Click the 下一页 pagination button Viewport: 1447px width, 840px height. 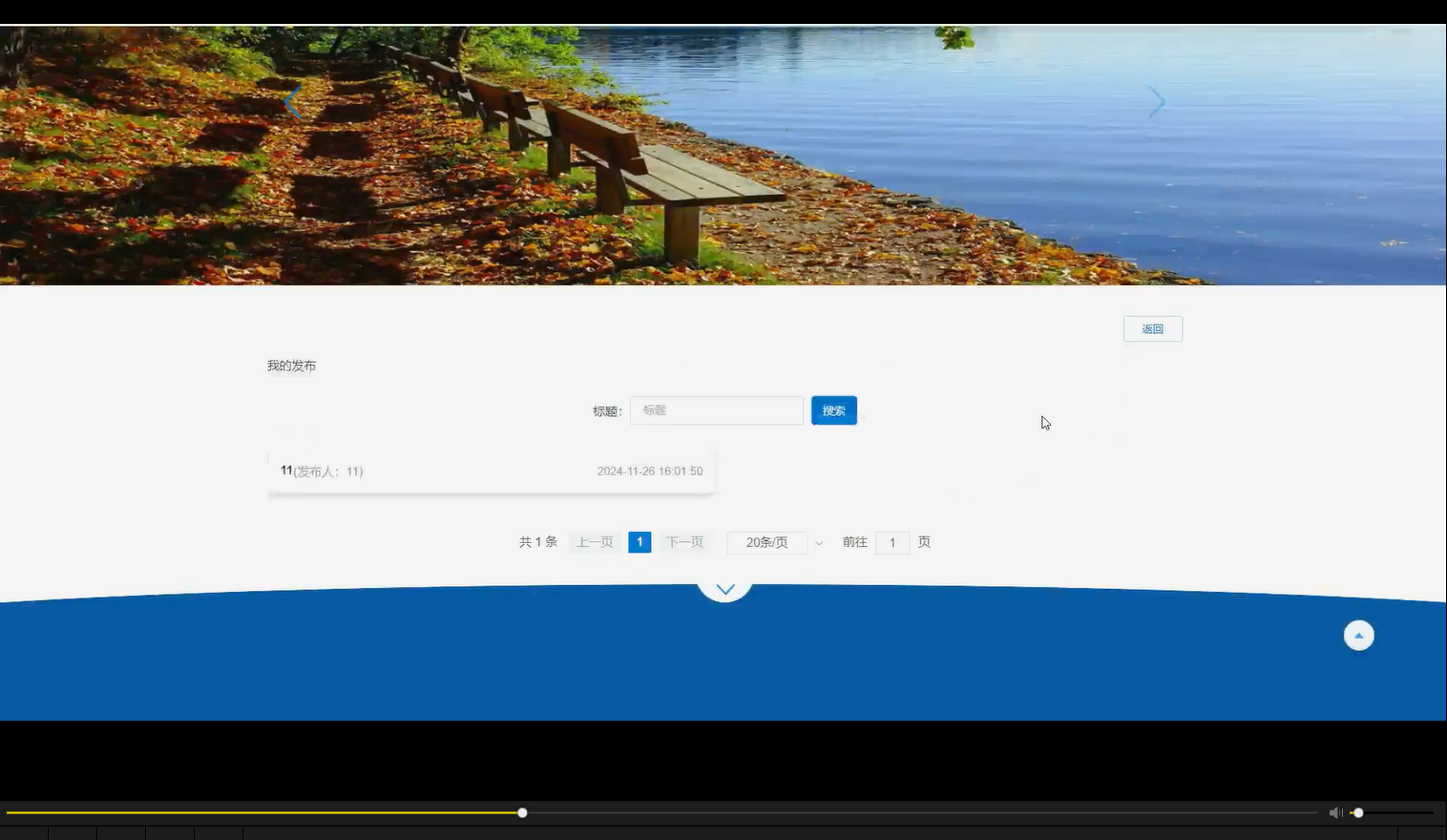[x=684, y=542]
